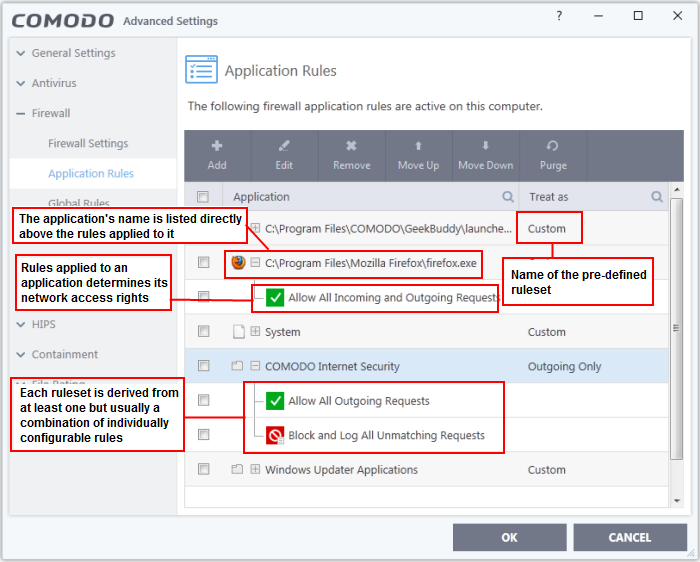This screenshot has height=562, width=700.
Task: Collapse firefox.exe rule tree
Action: point(255,262)
